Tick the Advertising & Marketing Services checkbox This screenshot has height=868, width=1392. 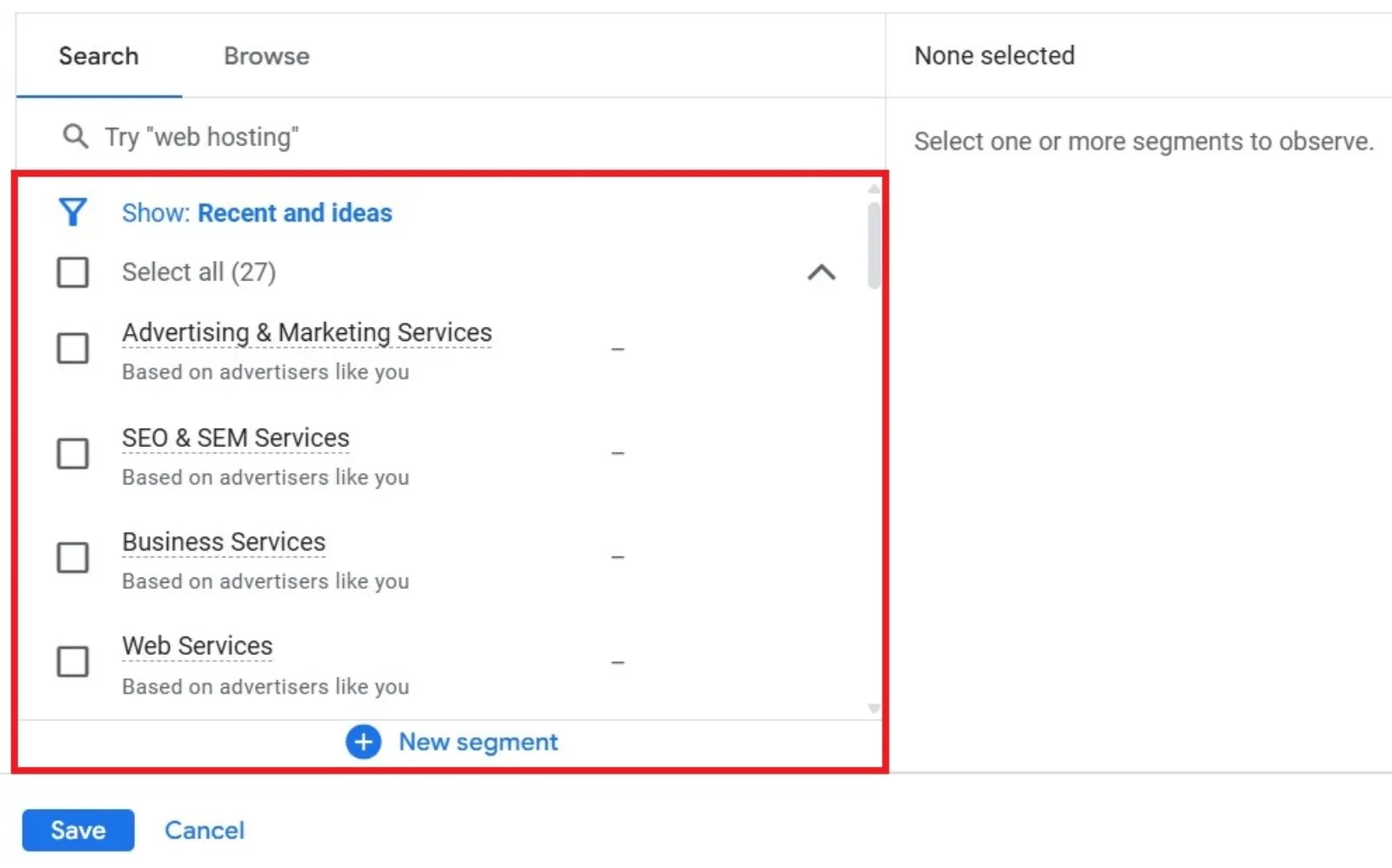[72, 348]
